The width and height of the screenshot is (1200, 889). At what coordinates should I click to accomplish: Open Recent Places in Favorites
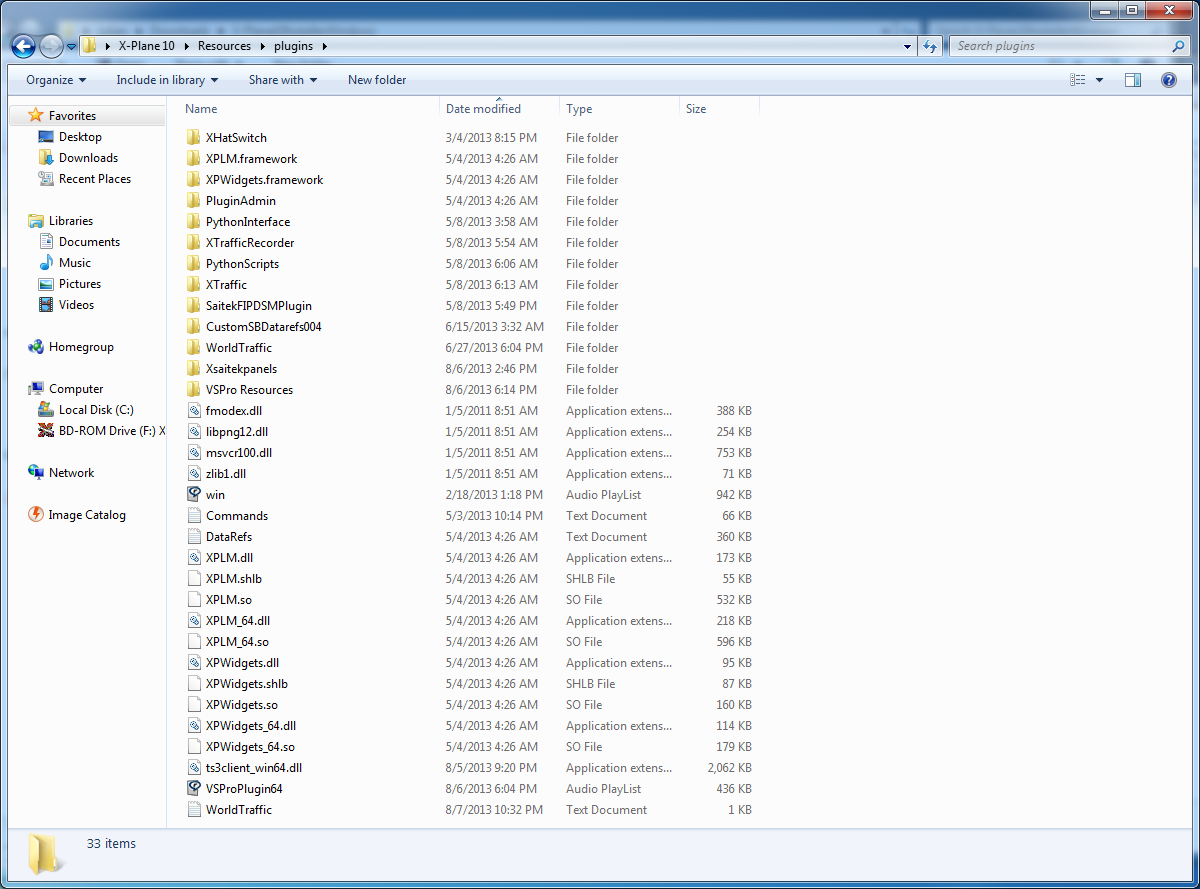pos(95,179)
